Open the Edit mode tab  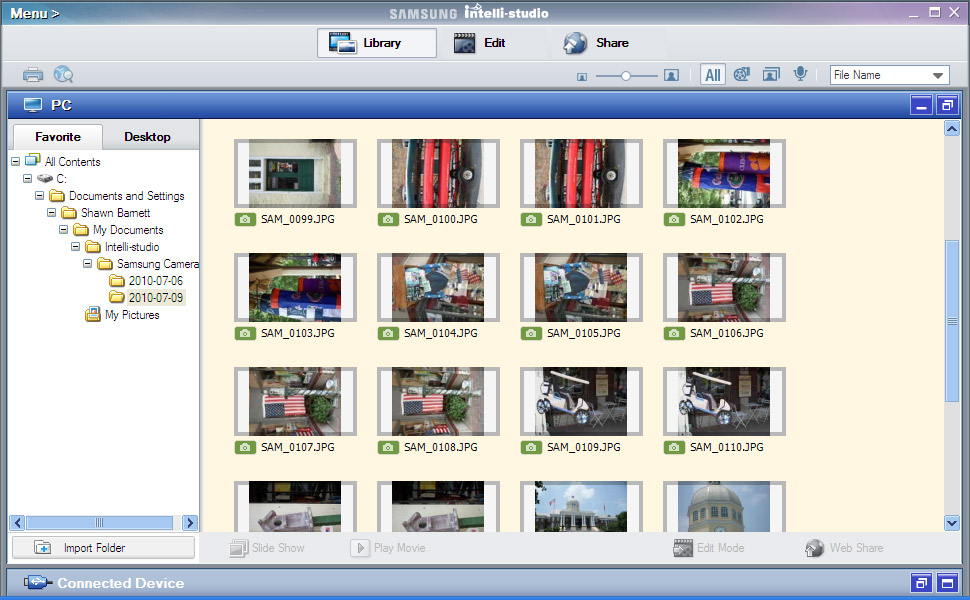point(480,43)
